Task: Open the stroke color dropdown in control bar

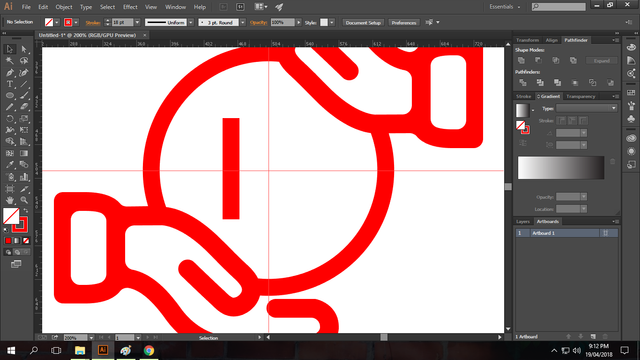Action: (76, 22)
